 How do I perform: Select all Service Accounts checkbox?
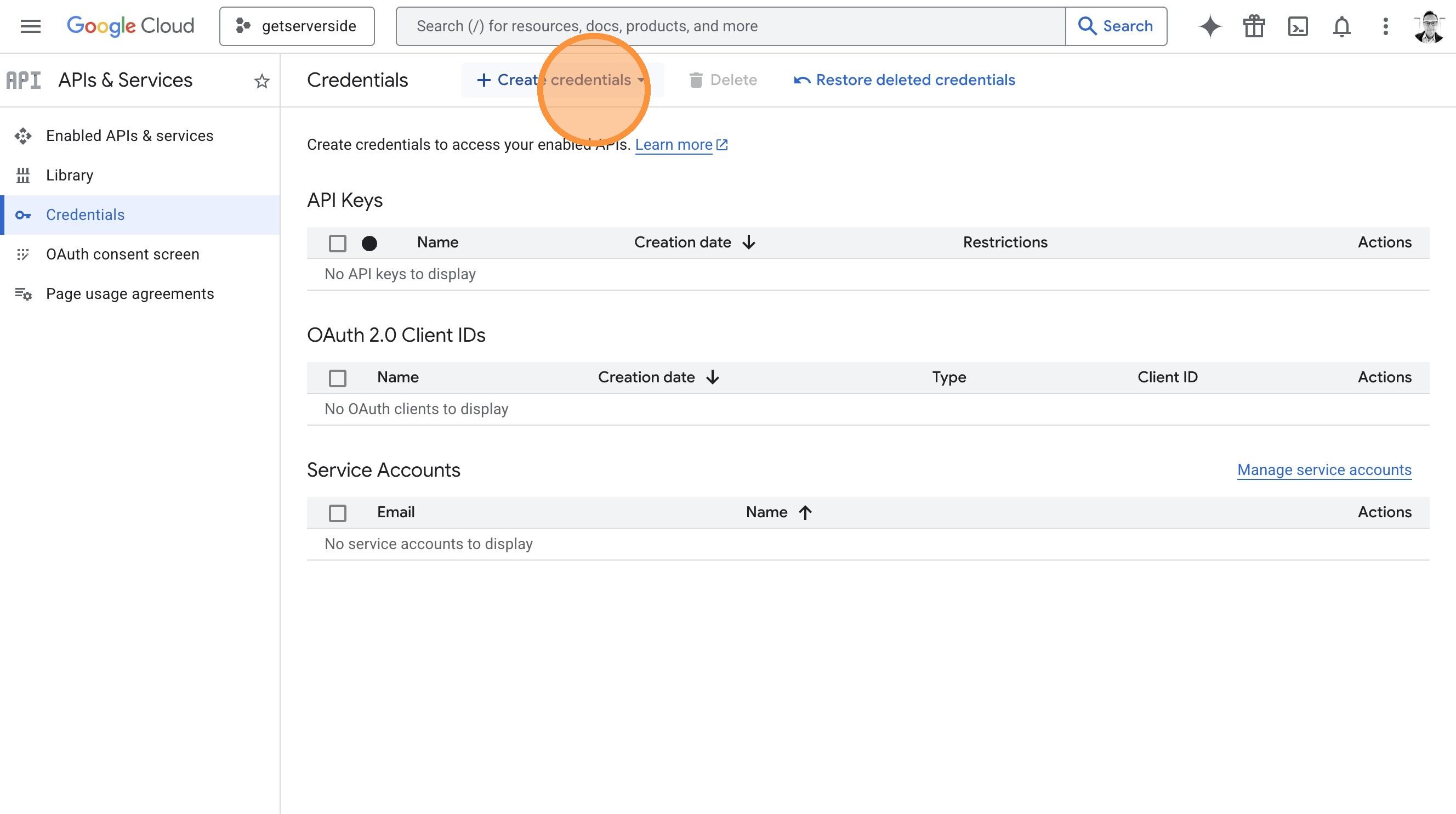(x=338, y=513)
